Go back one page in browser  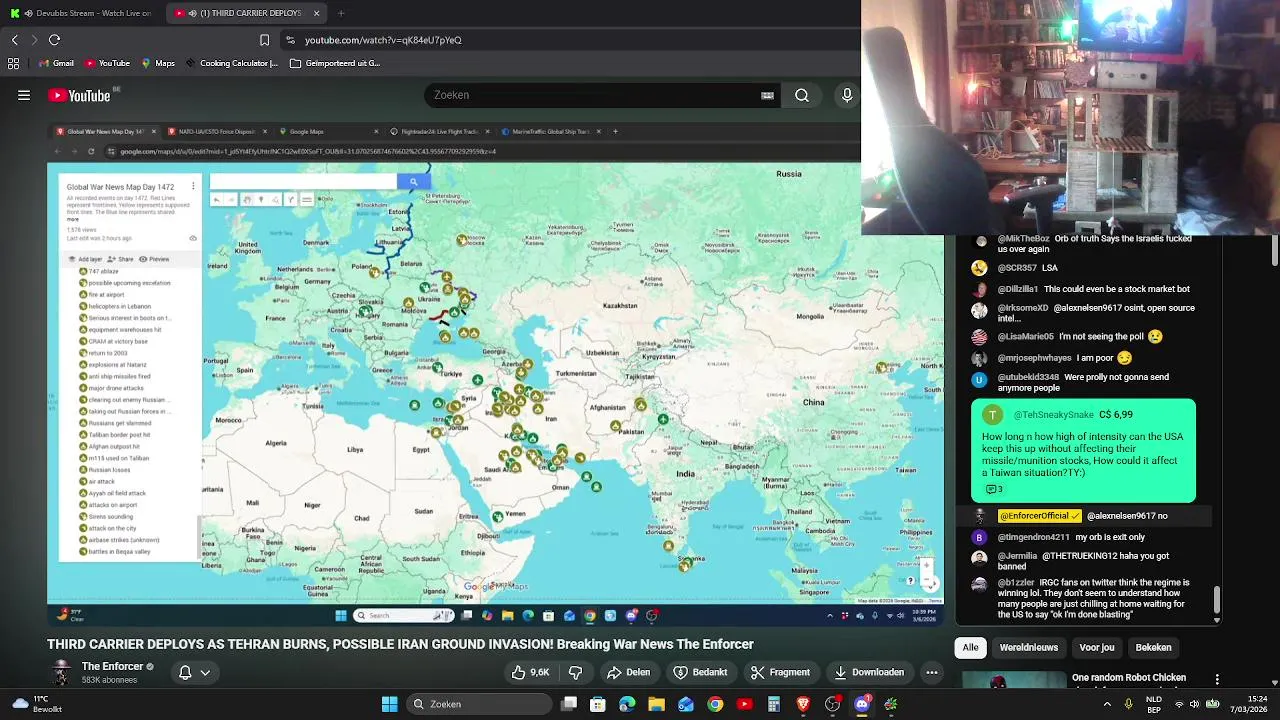coord(14,40)
